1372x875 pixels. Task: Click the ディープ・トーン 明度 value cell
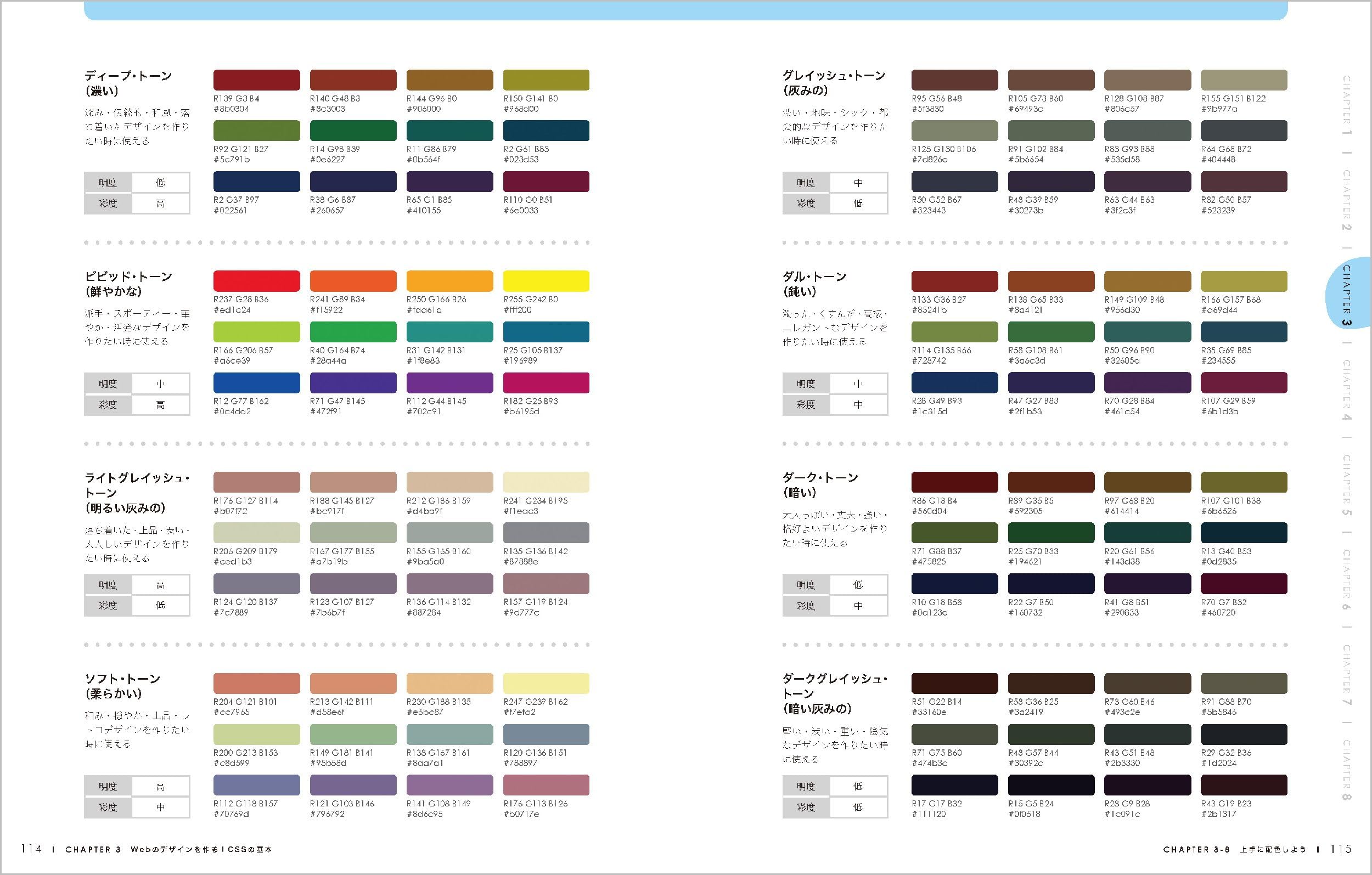click(160, 183)
